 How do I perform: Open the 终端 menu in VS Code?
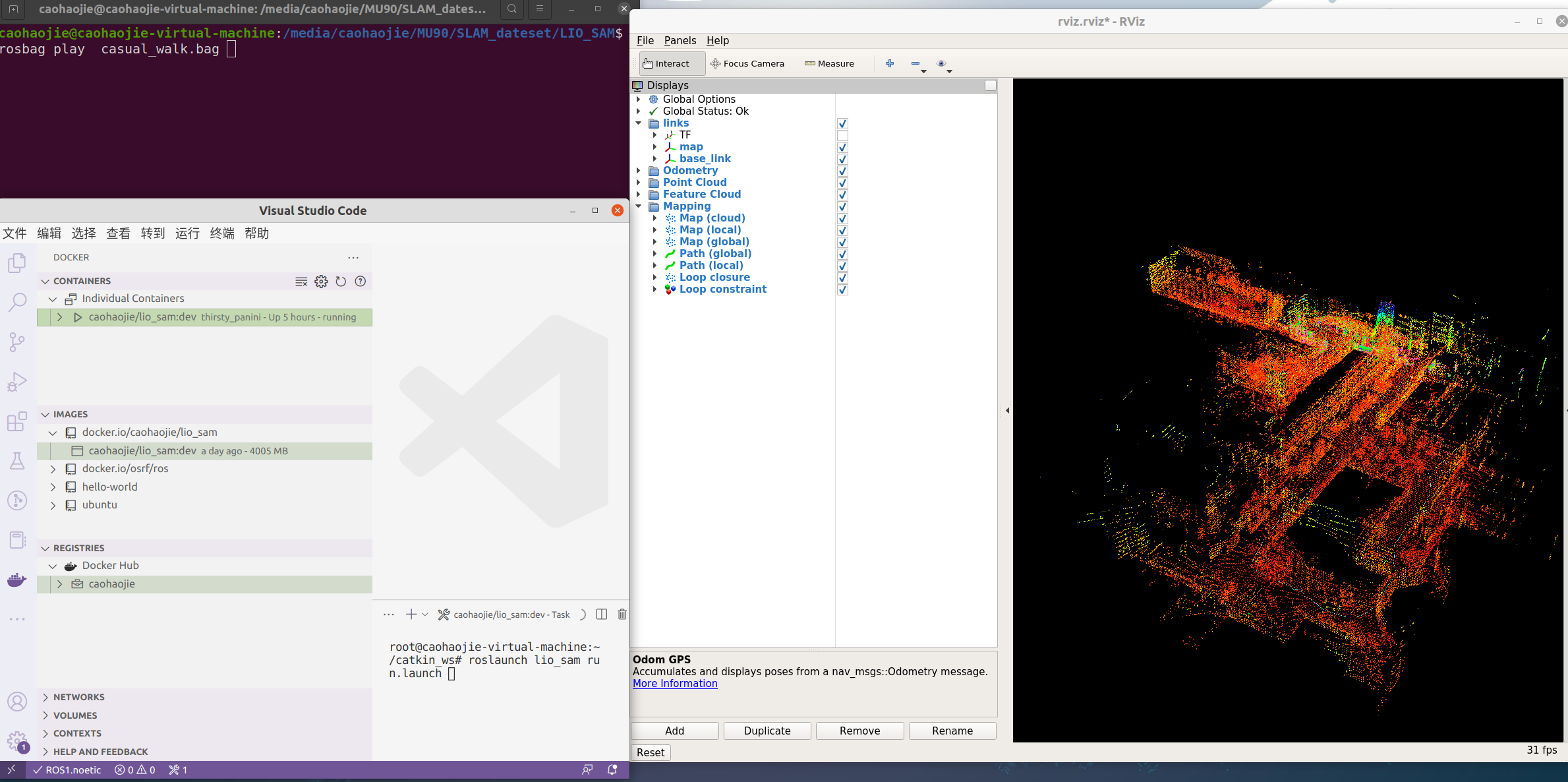coord(222,233)
